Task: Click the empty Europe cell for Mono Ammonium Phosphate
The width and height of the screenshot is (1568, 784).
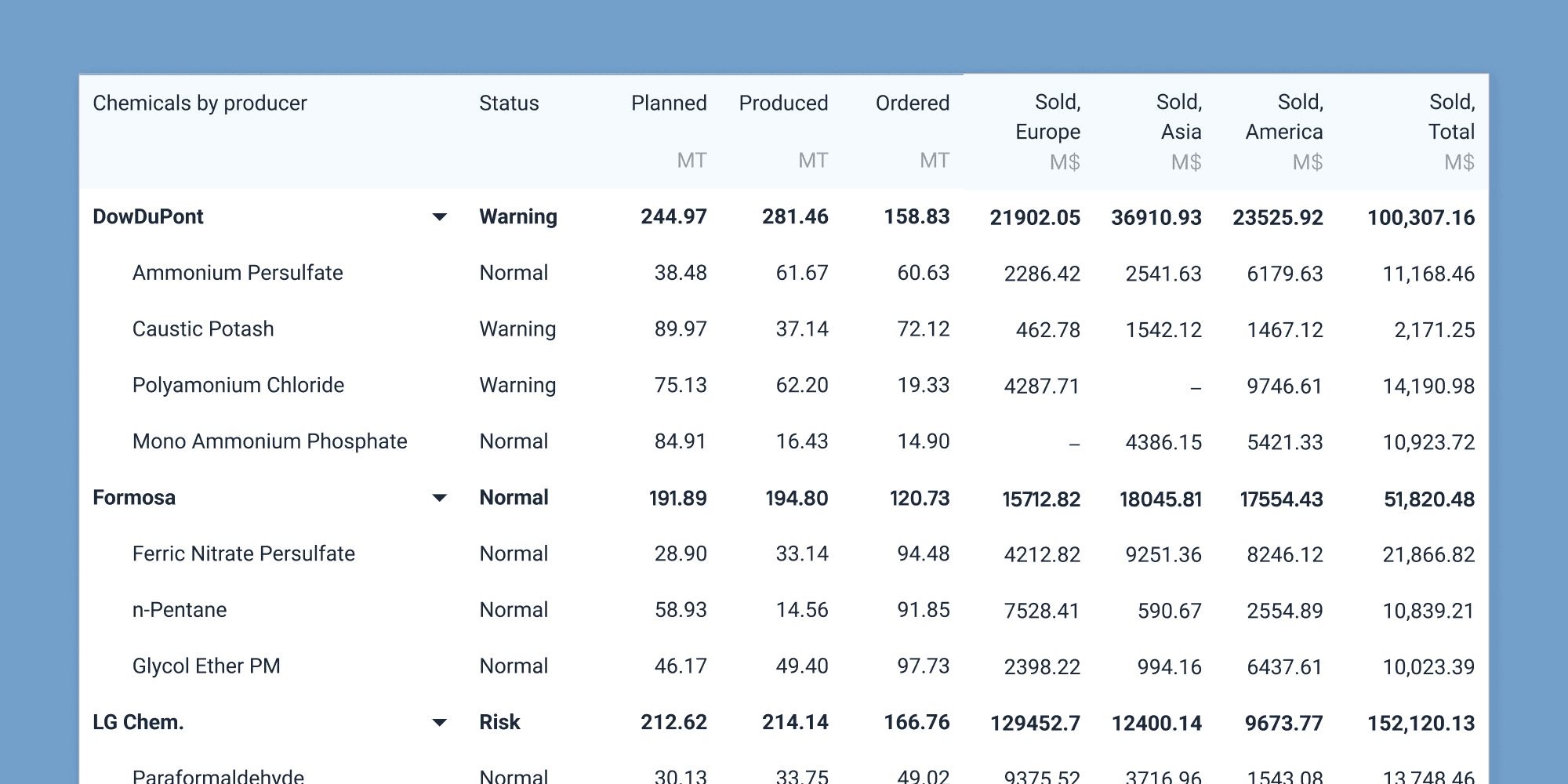Action: pos(1074,444)
